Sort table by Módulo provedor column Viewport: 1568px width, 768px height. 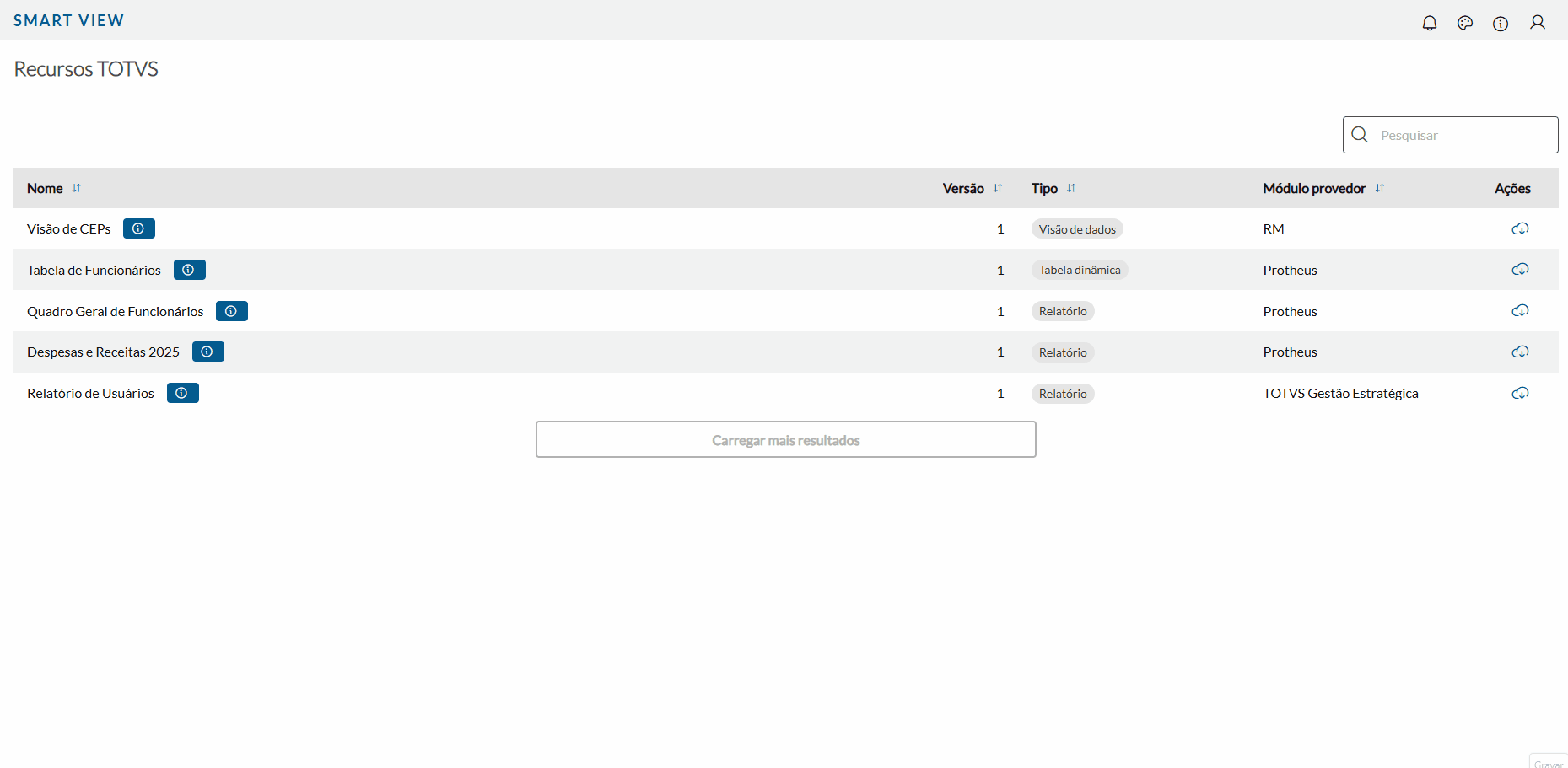click(x=1380, y=188)
